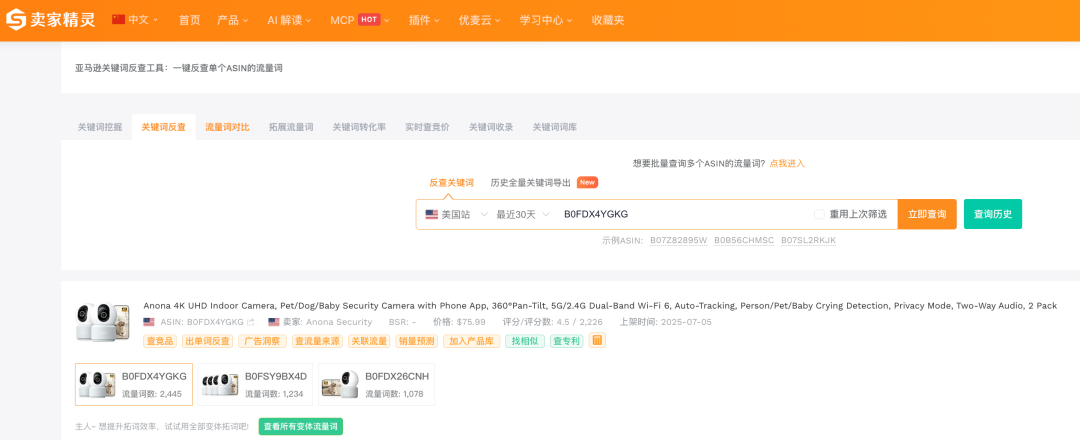Click the 查流量来源 tag button

[317, 341]
